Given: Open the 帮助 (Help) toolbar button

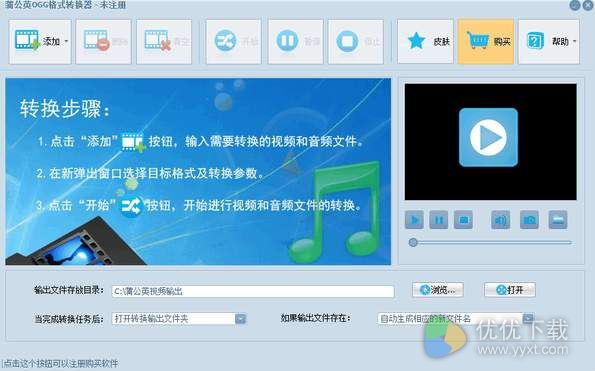Looking at the screenshot, I should coord(549,41).
